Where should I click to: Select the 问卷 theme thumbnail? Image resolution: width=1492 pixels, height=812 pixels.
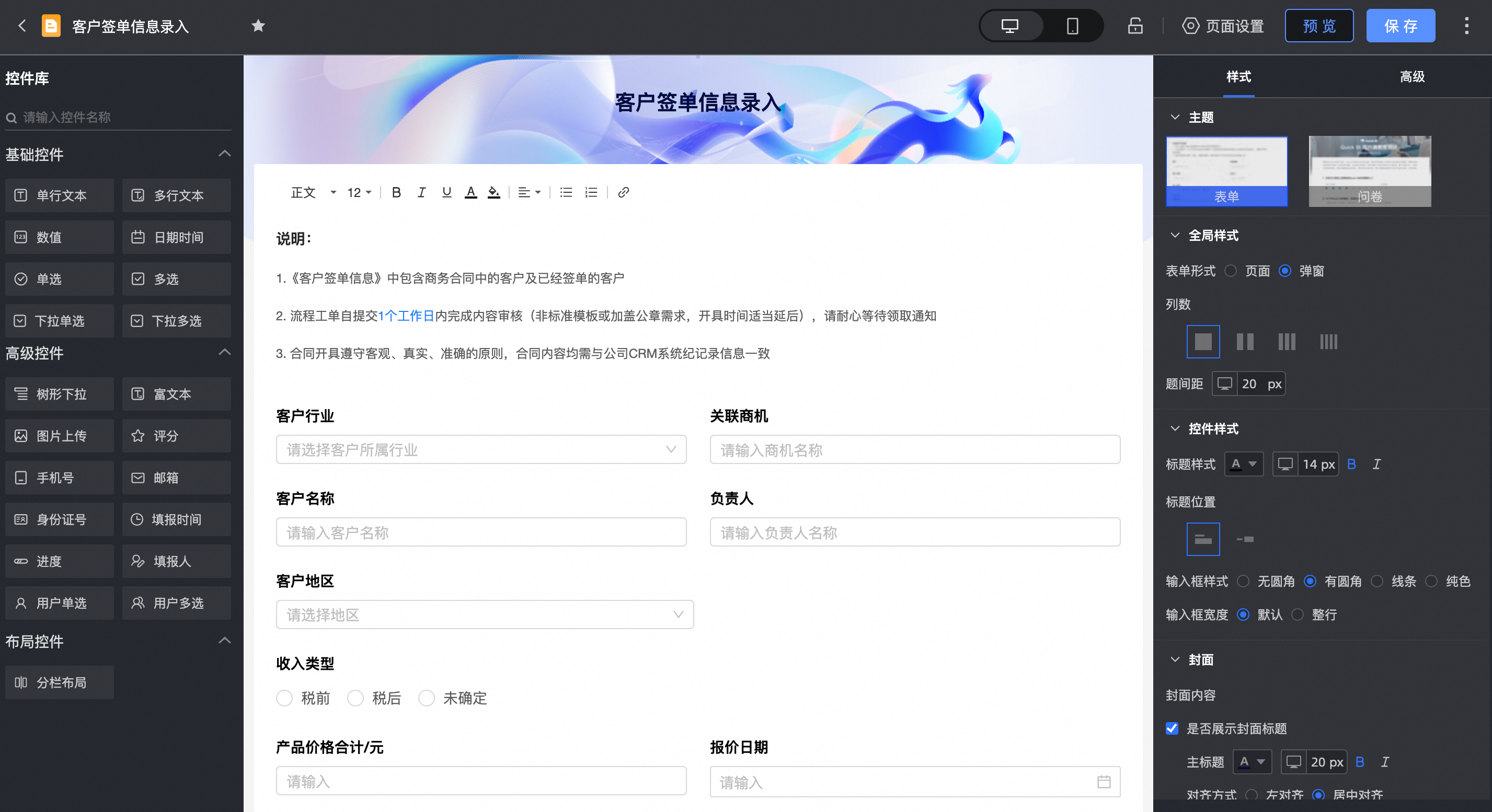point(1369,171)
